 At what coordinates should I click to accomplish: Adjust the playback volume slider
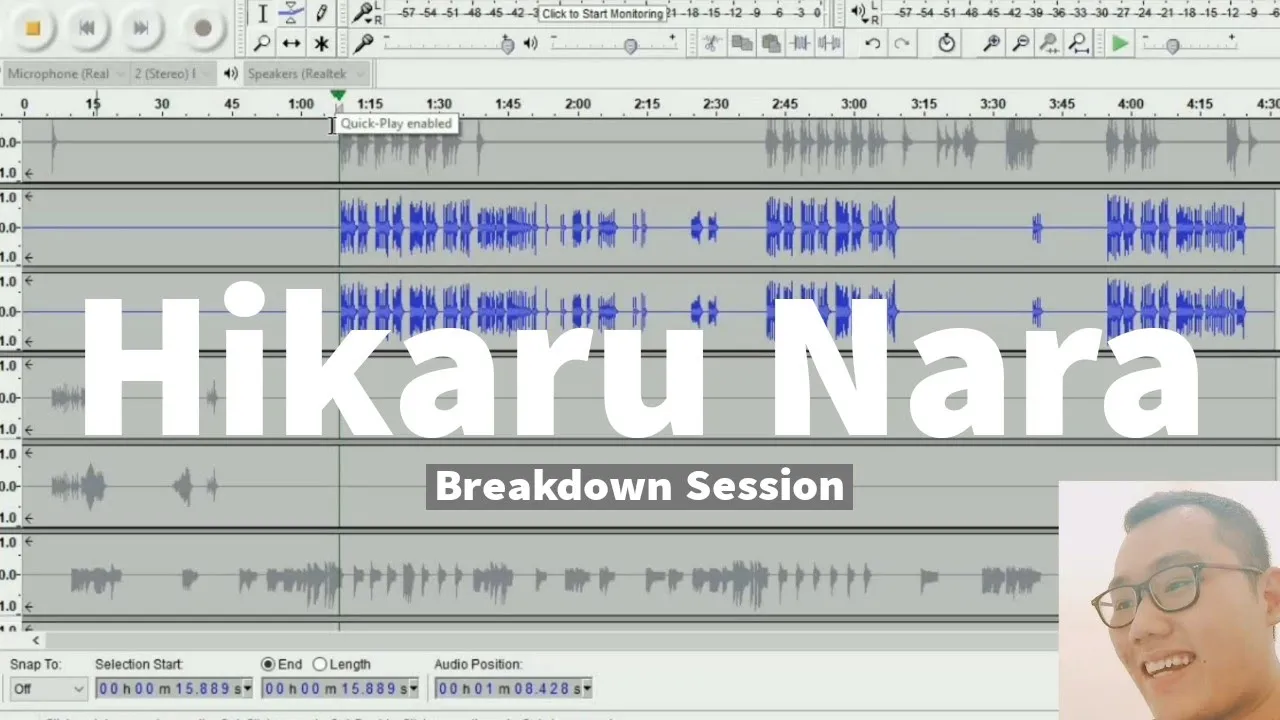tap(630, 44)
